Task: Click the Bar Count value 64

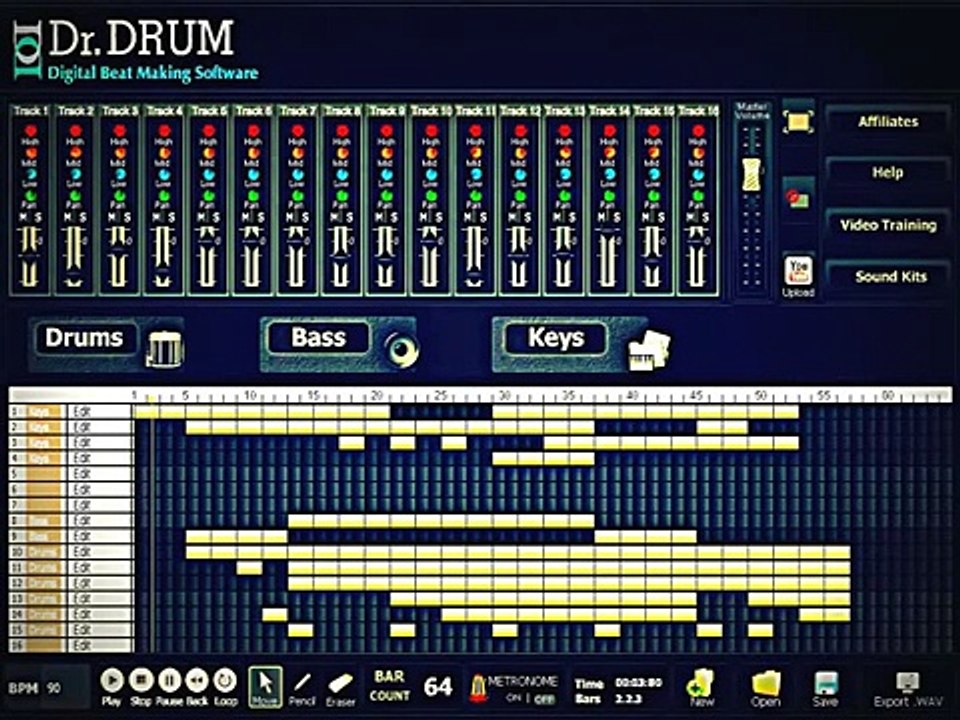Action: (438, 687)
